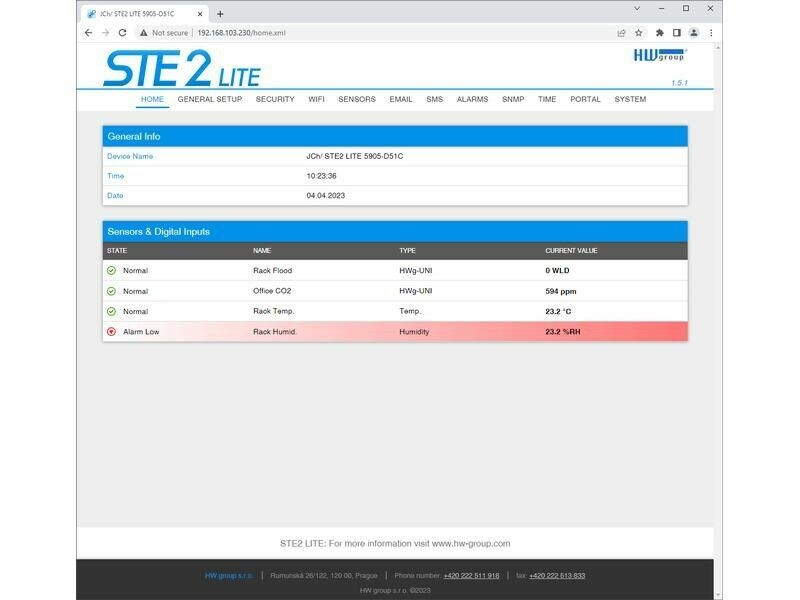
Task: Go back using the browser back arrow
Action: click(88, 32)
